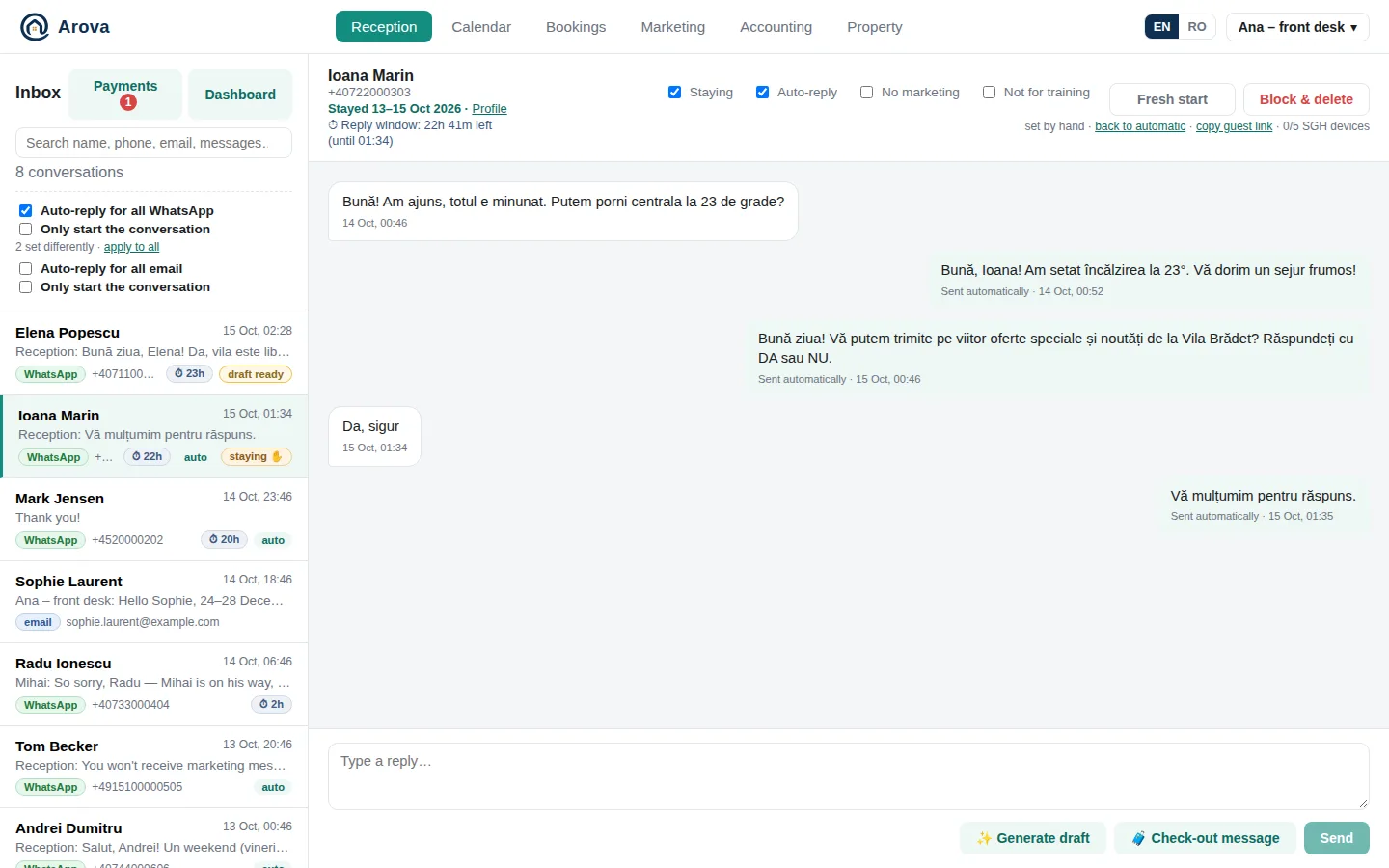The image size is (1389, 868).
Task: Click the Send button
Action: tap(1337, 838)
